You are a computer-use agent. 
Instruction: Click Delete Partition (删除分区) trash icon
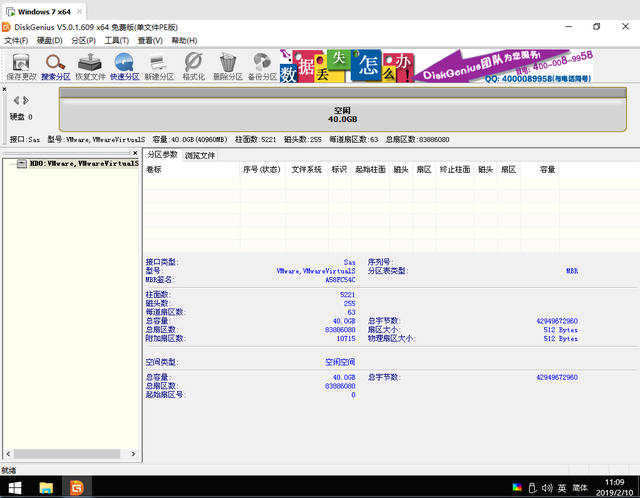point(228,67)
